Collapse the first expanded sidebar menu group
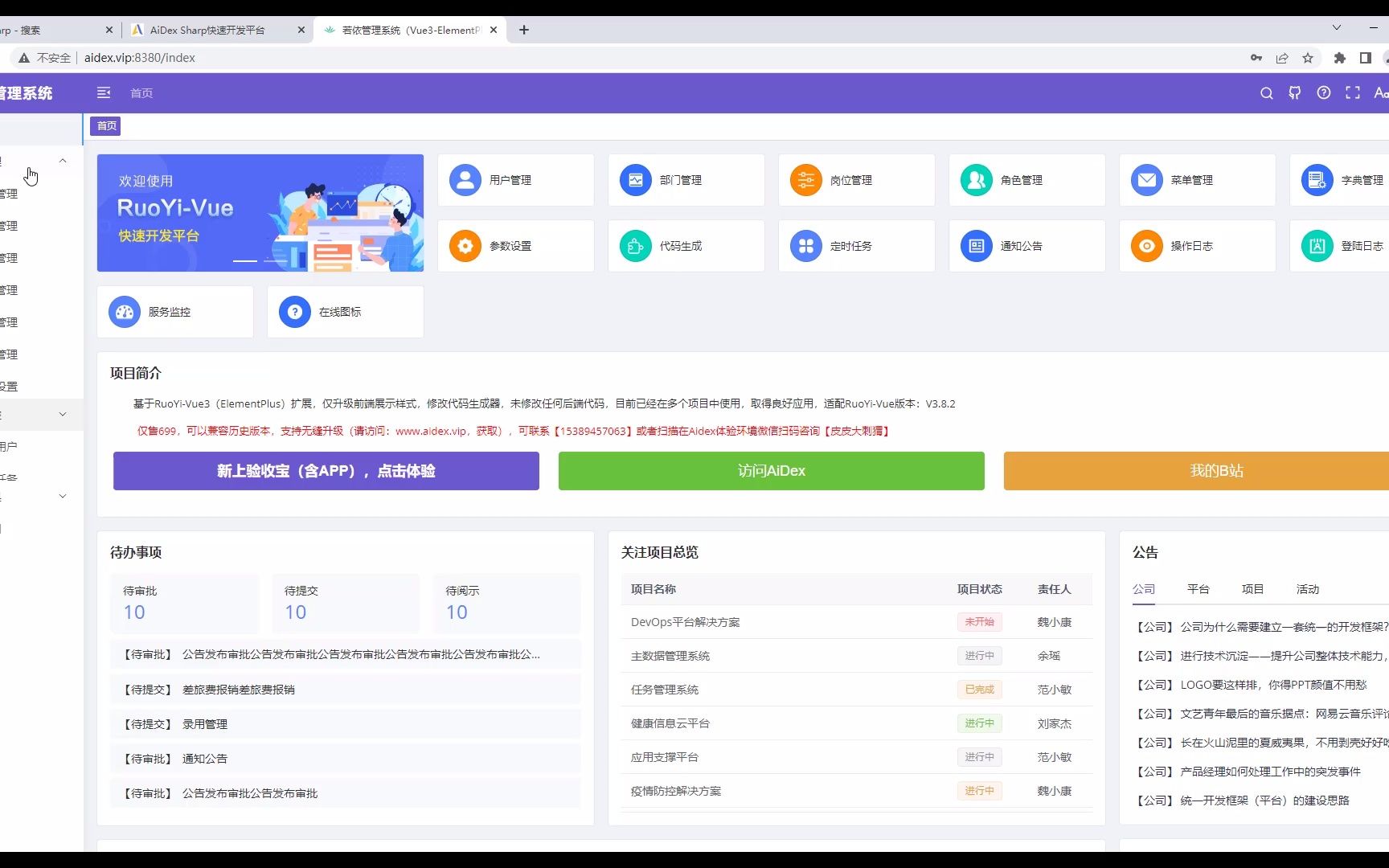Image resolution: width=1389 pixels, height=868 pixels. pos(63,161)
